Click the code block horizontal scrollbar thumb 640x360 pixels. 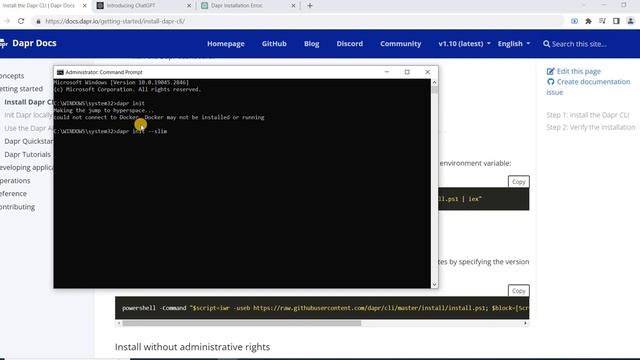(242, 323)
